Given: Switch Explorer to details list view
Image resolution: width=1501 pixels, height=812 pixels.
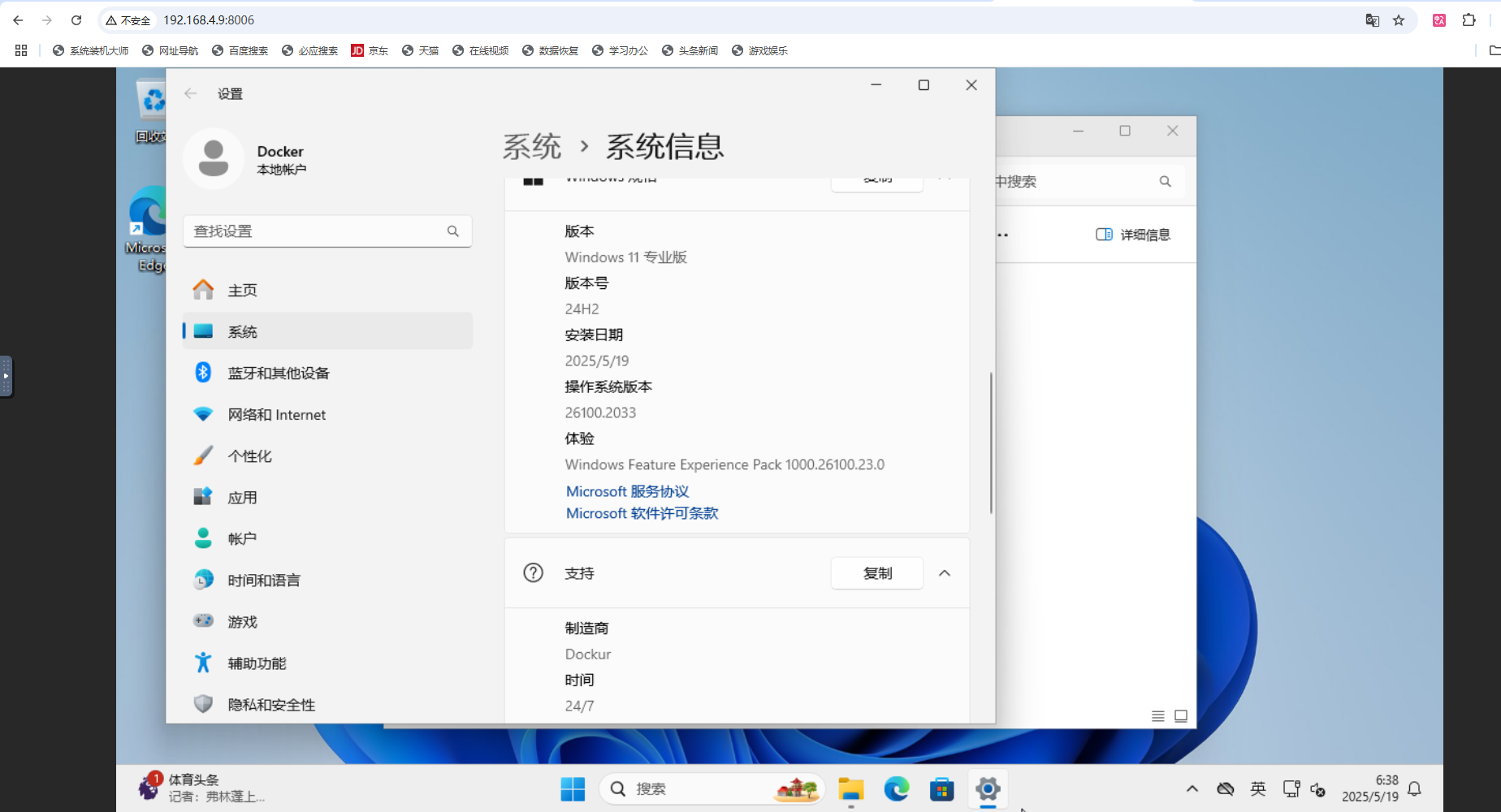Looking at the screenshot, I should click(1158, 716).
